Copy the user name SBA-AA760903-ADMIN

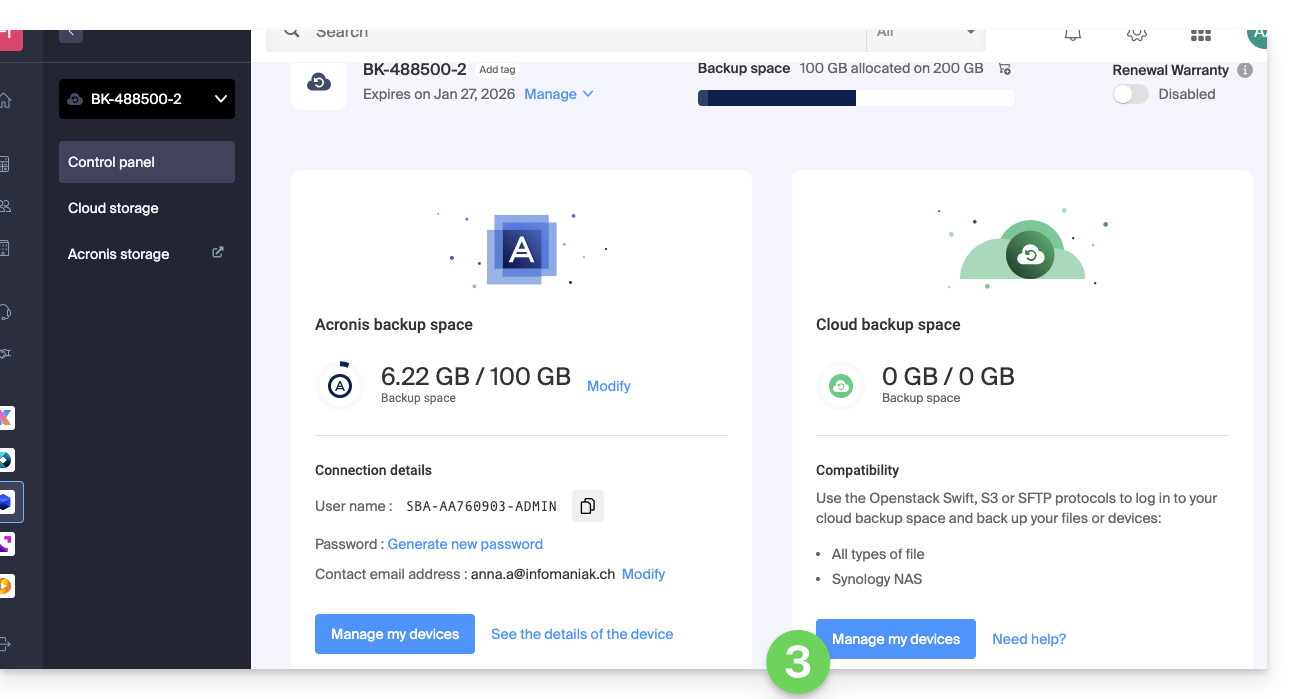click(x=588, y=506)
